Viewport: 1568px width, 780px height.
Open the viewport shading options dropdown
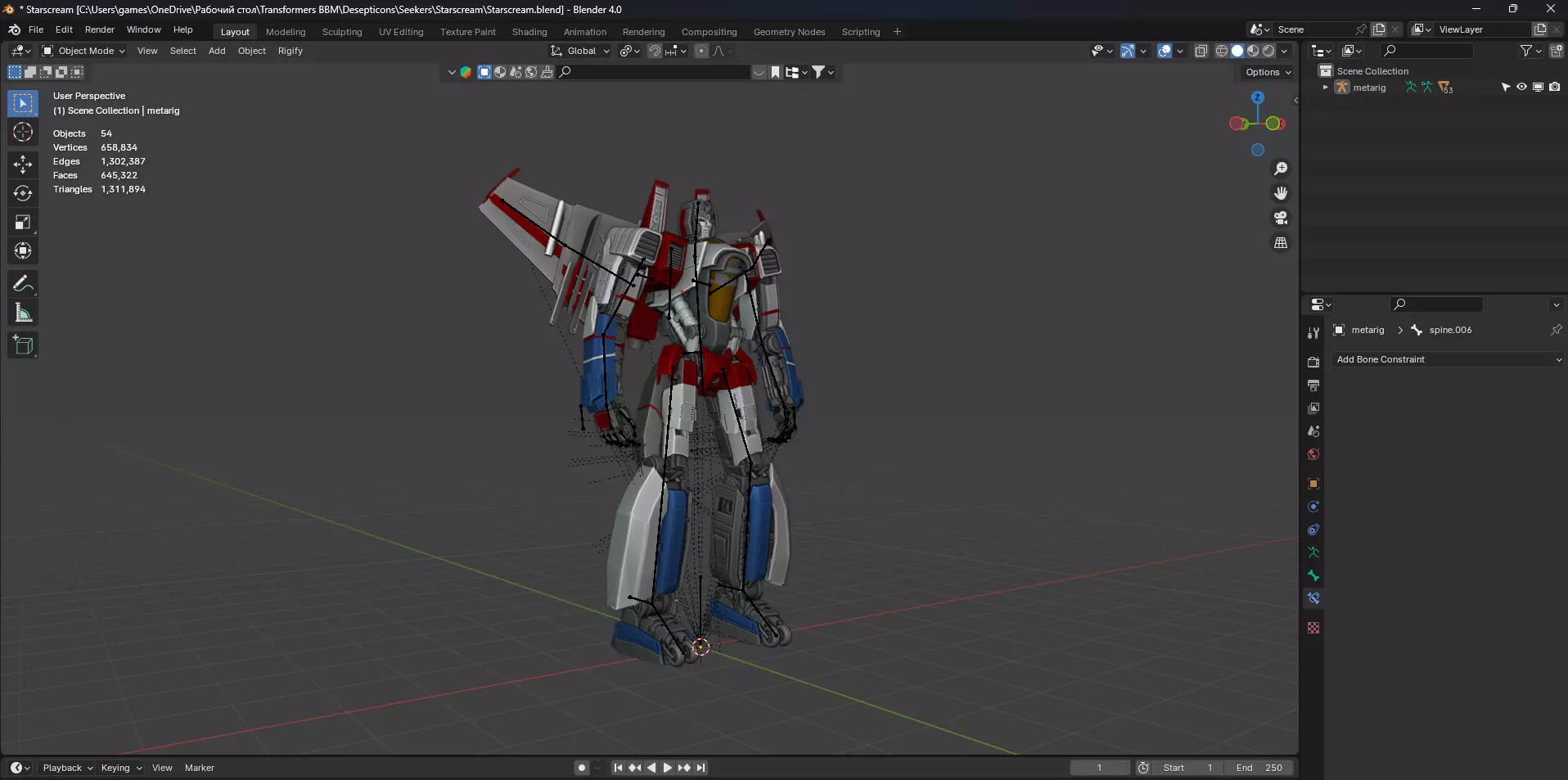(x=1284, y=51)
